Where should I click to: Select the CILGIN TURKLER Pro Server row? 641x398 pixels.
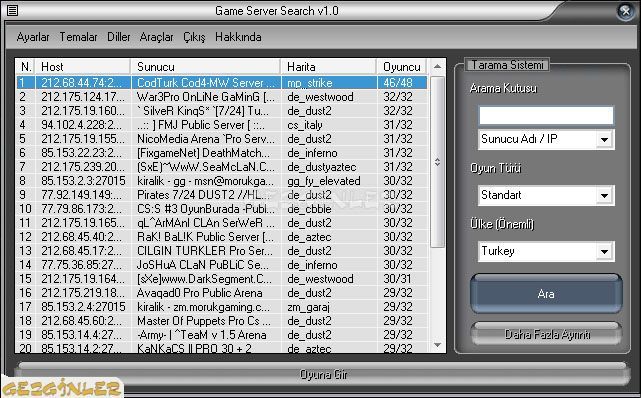pos(222,250)
